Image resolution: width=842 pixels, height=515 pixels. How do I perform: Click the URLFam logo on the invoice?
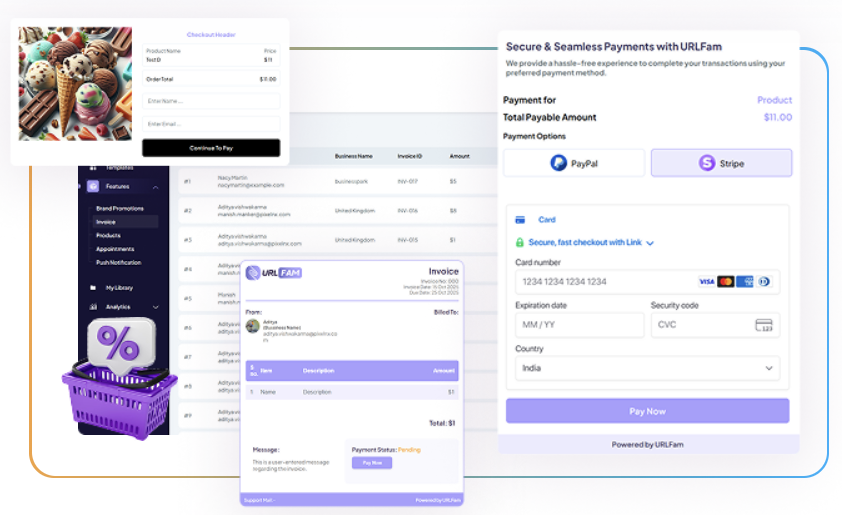tap(274, 273)
